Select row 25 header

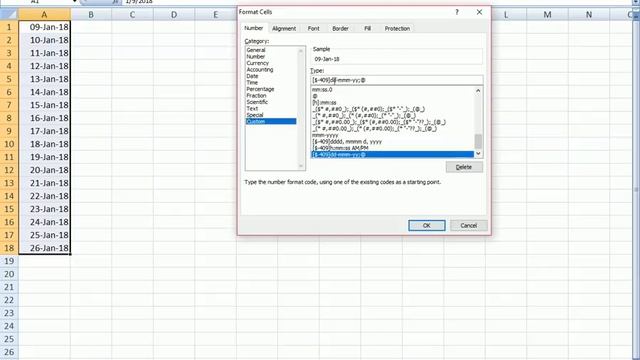point(9,339)
